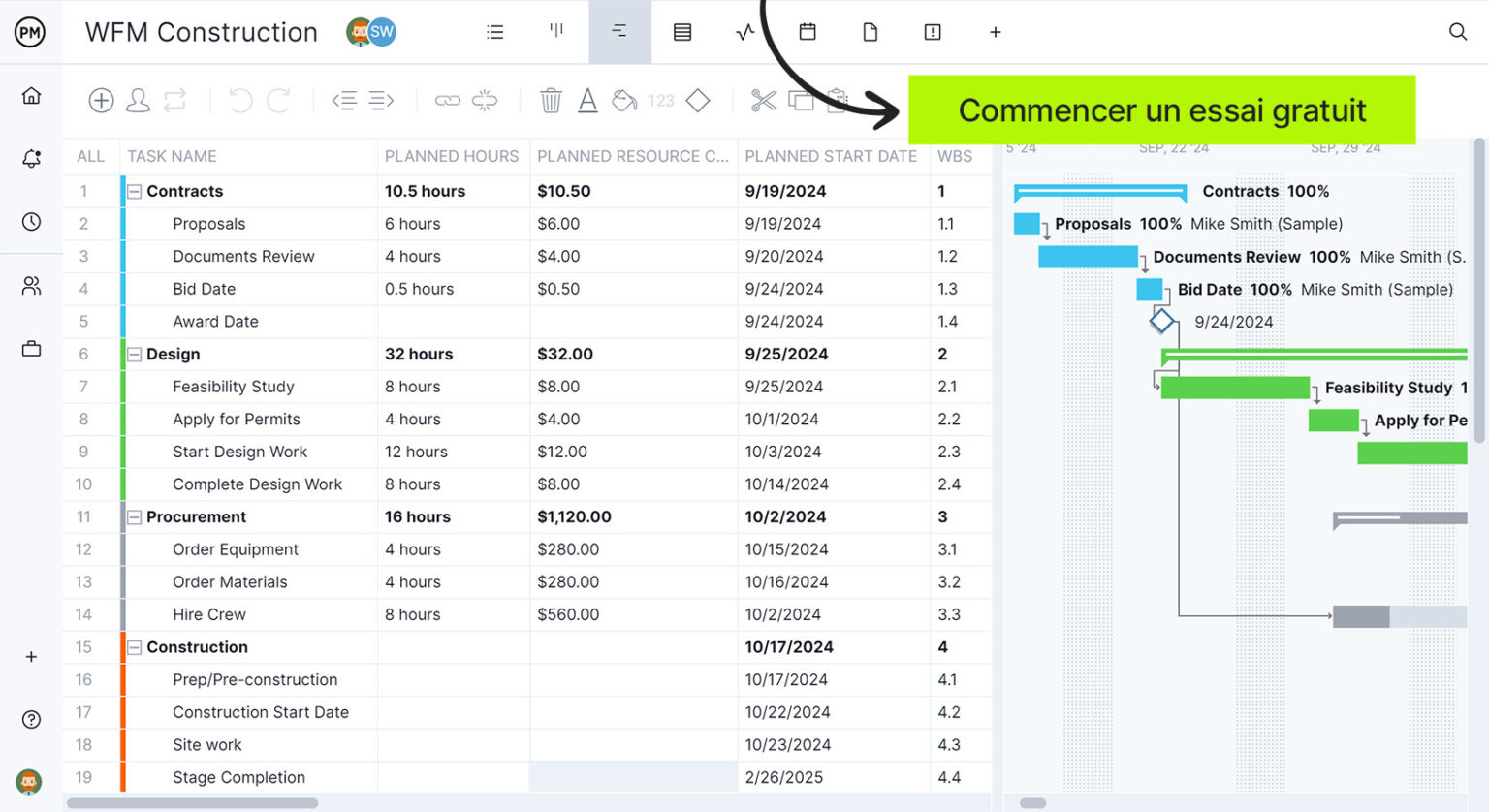Click the Bid Date 0.5 hours cell
The image size is (1489, 812).
tap(453, 289)
